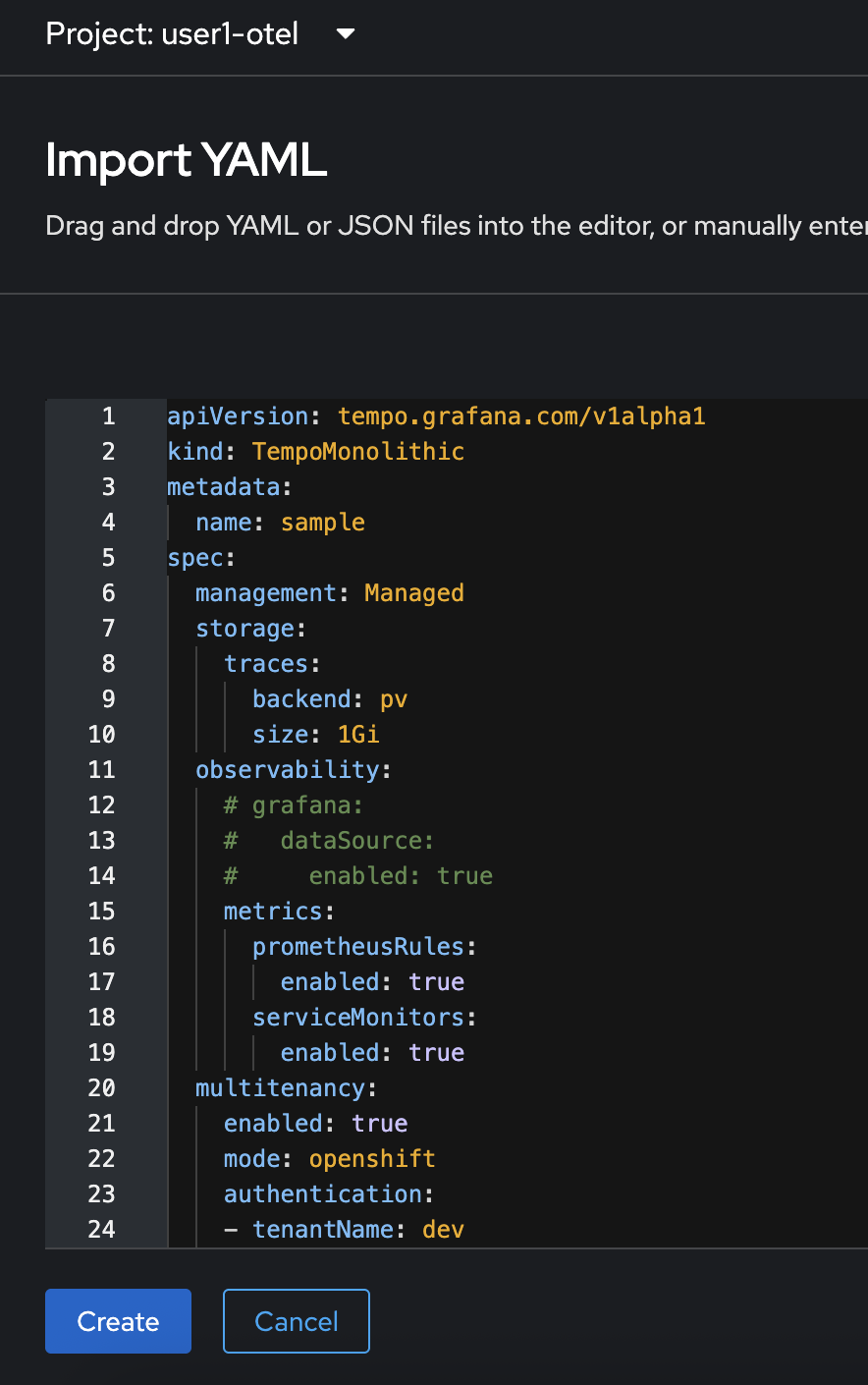This screenshot has height=1385, width=868.
Task: Click the Import YAML heading
Action: [x=187, y=160]
